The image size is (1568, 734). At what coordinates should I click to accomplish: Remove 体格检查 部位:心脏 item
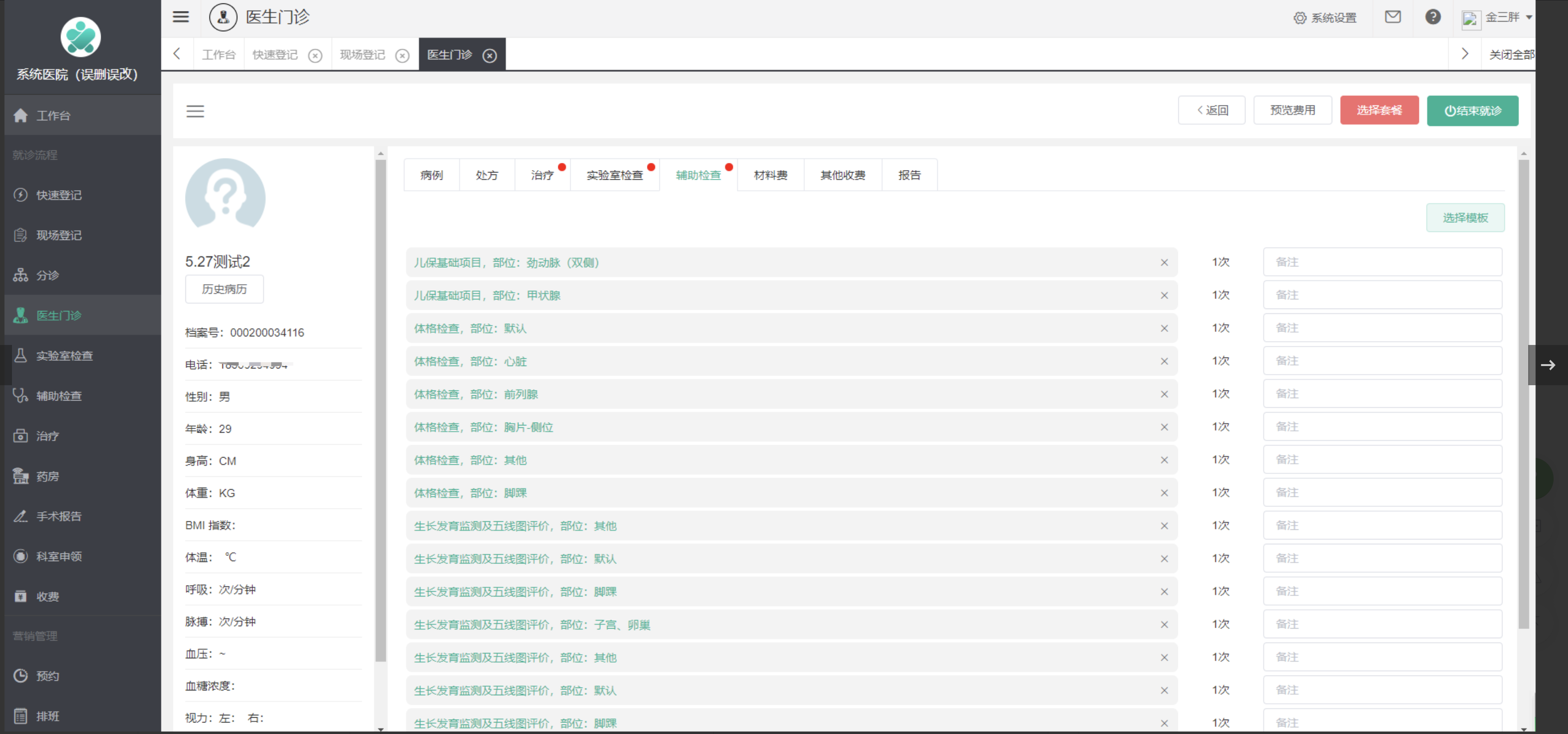click(1164, 361)
